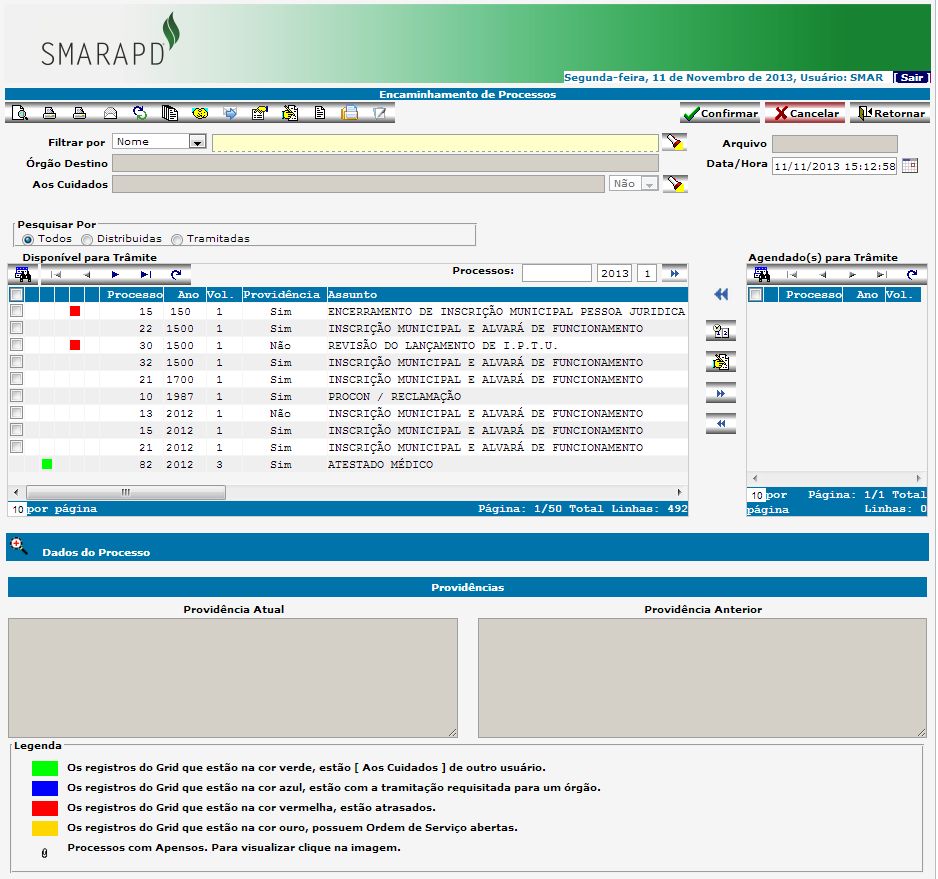Click the yellow coin toolbar icon
938x879 pixels.
pos(200,112)
